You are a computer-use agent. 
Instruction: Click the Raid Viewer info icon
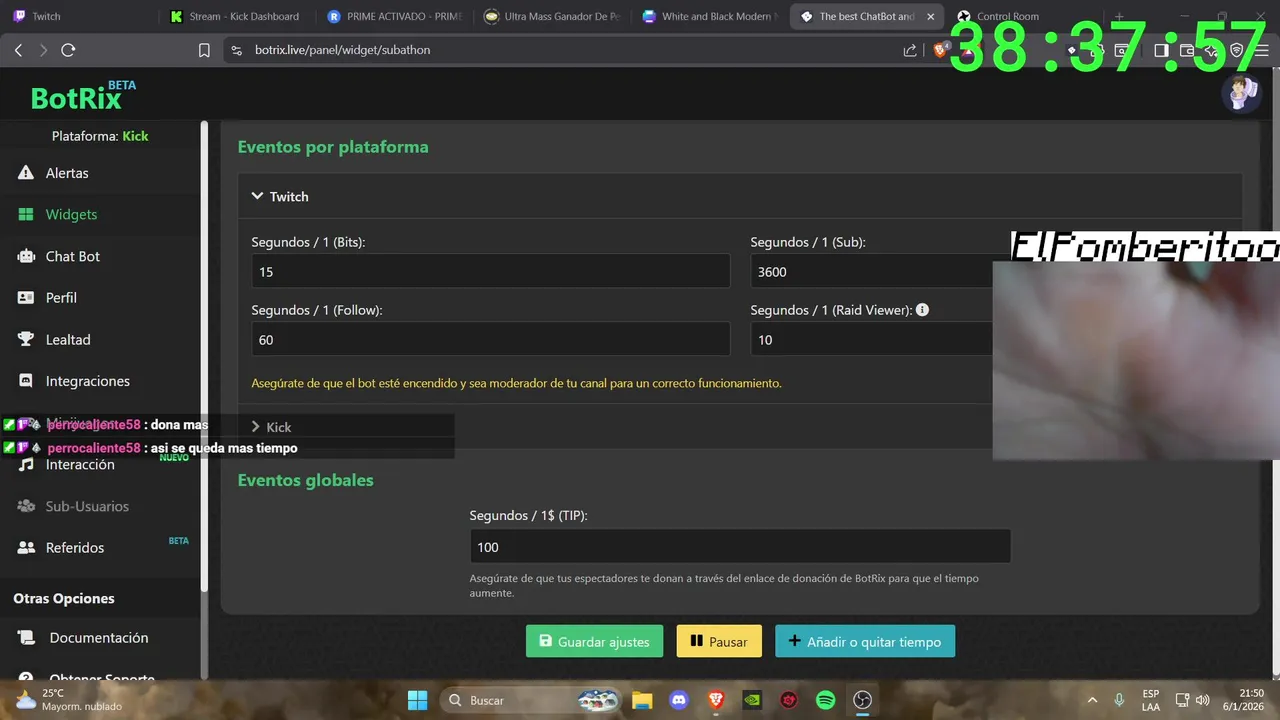click(x=922, y=310)
